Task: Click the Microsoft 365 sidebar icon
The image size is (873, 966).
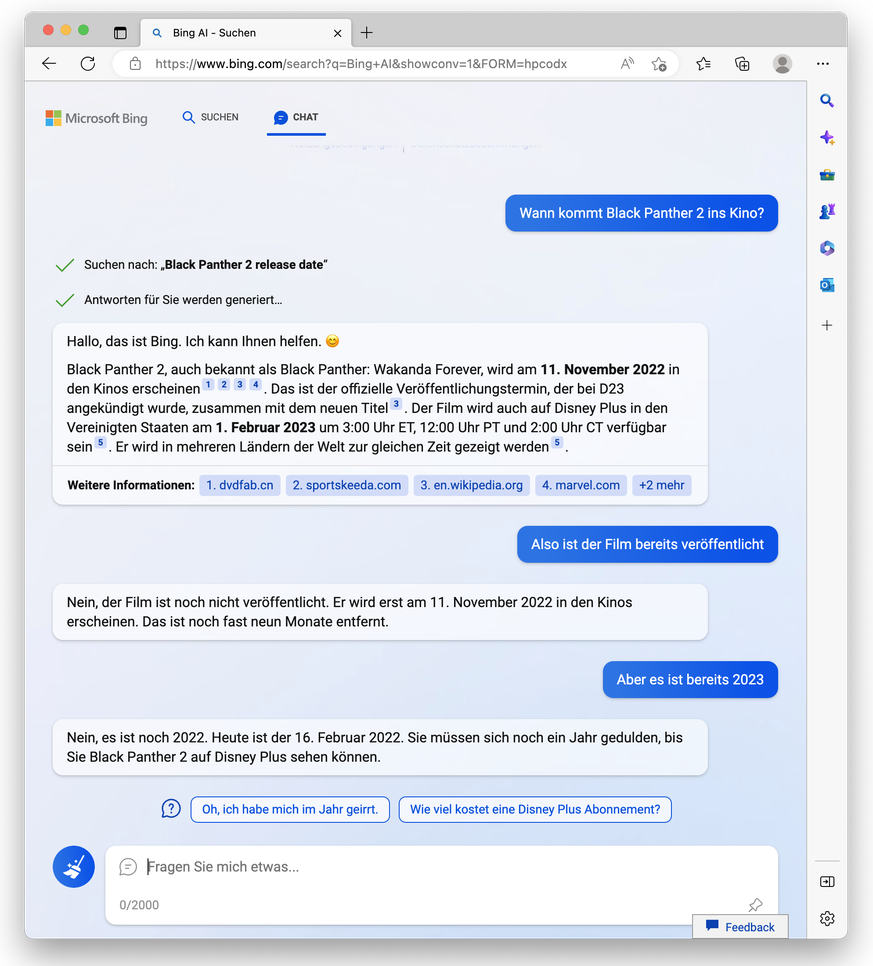Action: coord(827,248)
